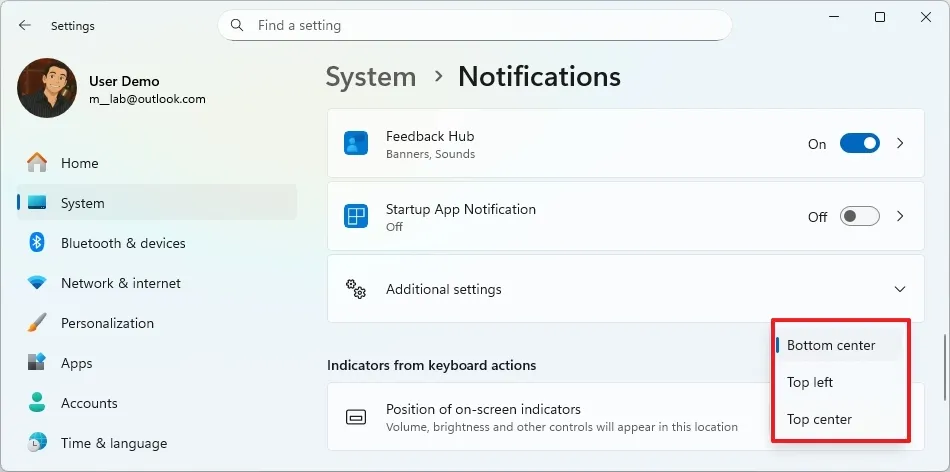Open Time & language label

(x=114, y=443)
